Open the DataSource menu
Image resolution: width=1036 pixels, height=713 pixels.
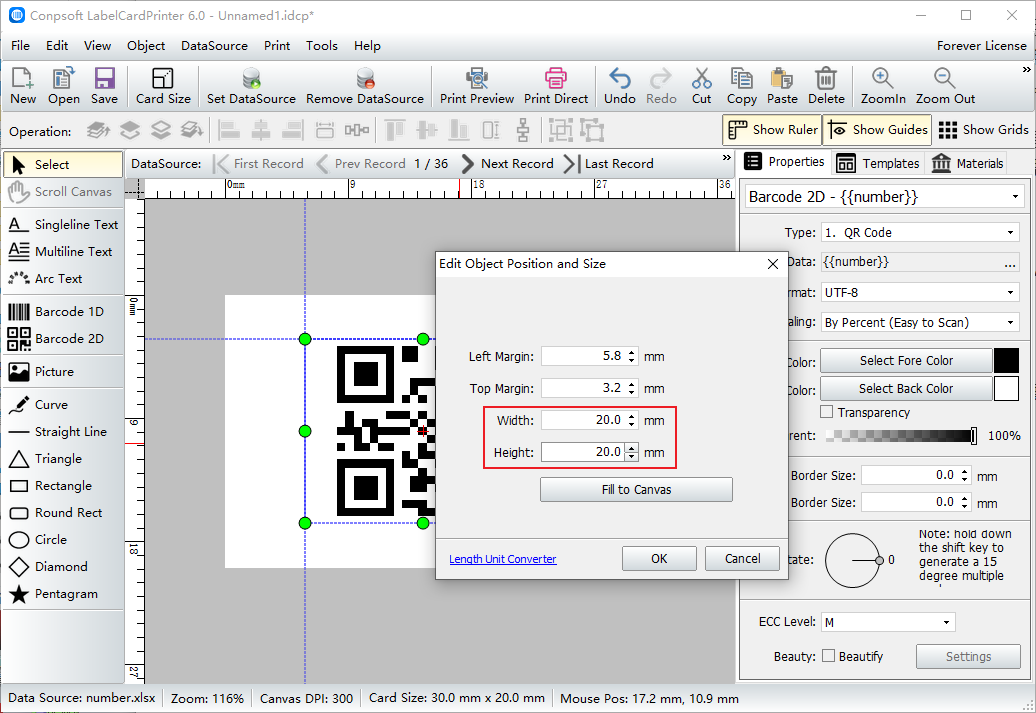tap(214, 46)
